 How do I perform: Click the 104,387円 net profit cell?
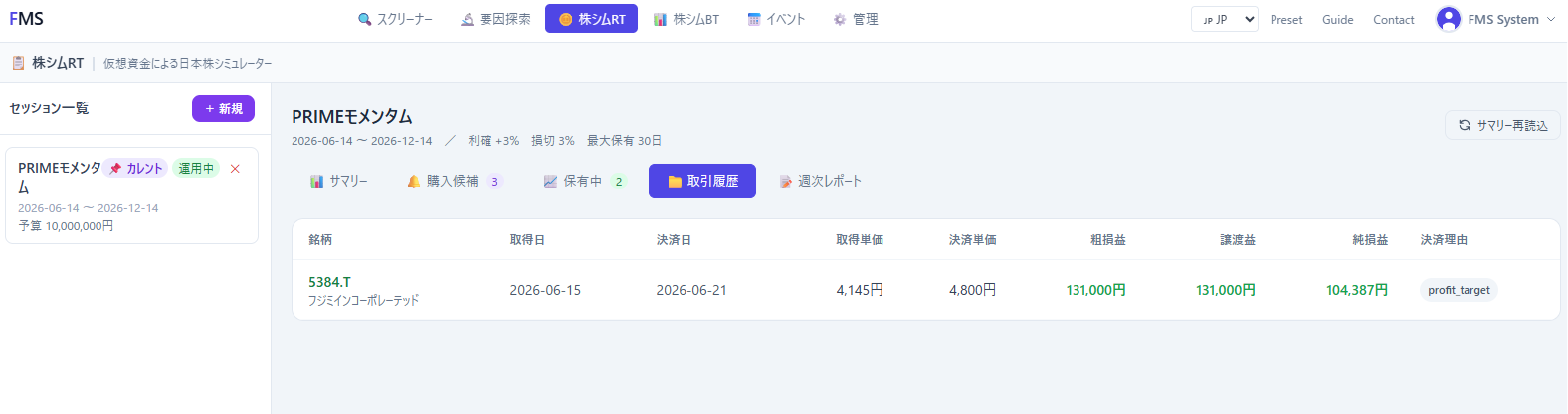1357,290
